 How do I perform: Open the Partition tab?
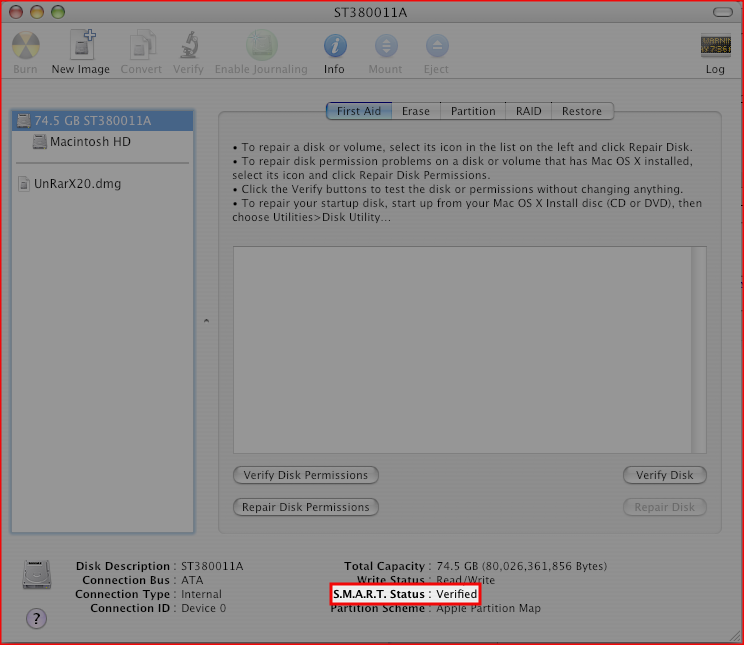(x=473, y=111)
